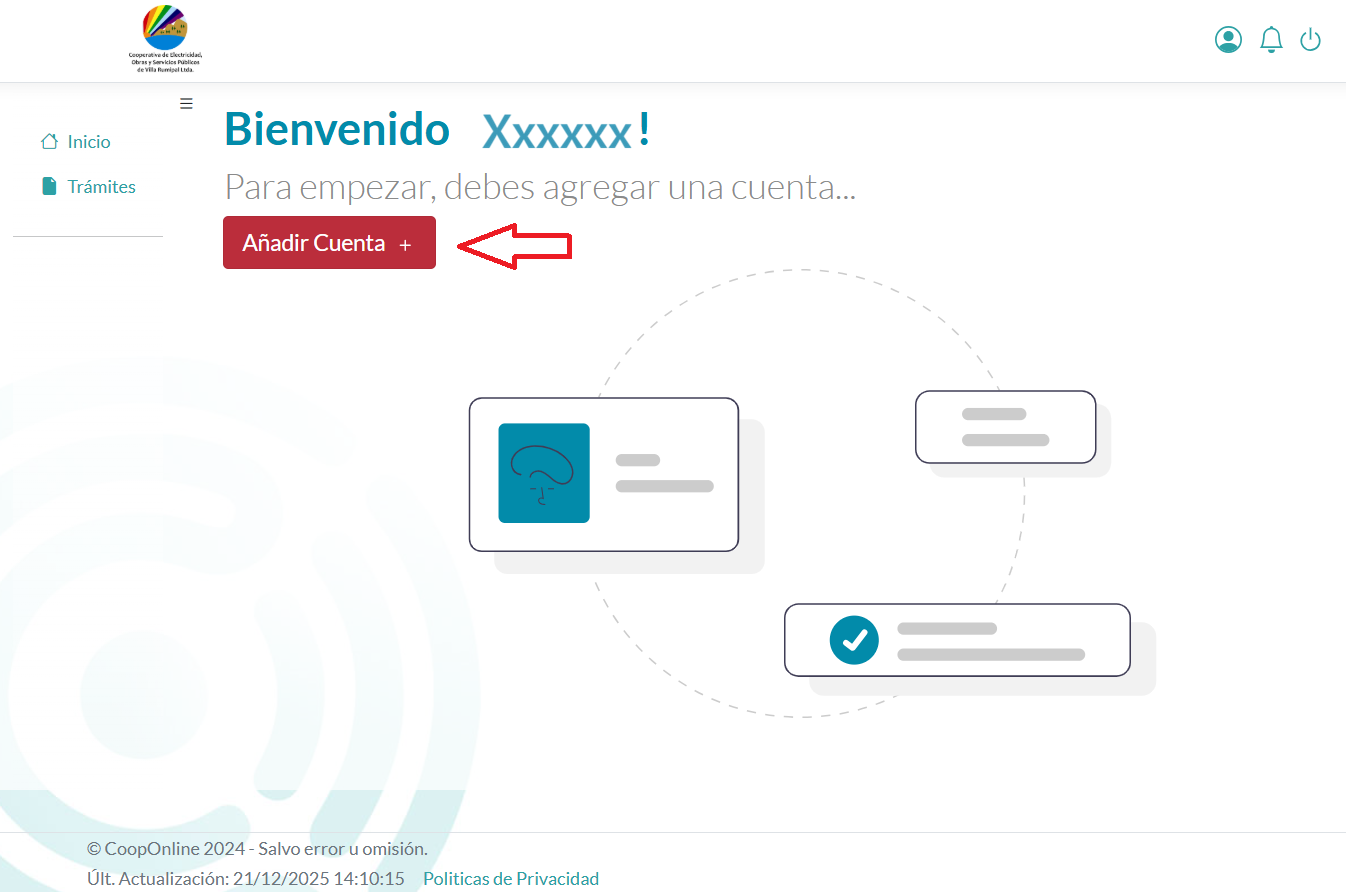The height and width of the screenshot is (892, 1346).
Task: Click the Trámites document icon
Action: 49,187
